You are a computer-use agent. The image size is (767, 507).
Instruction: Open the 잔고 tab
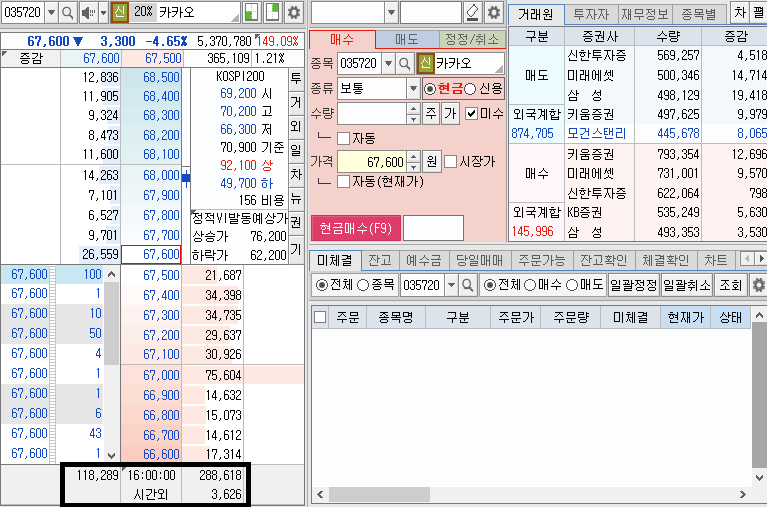380,260
